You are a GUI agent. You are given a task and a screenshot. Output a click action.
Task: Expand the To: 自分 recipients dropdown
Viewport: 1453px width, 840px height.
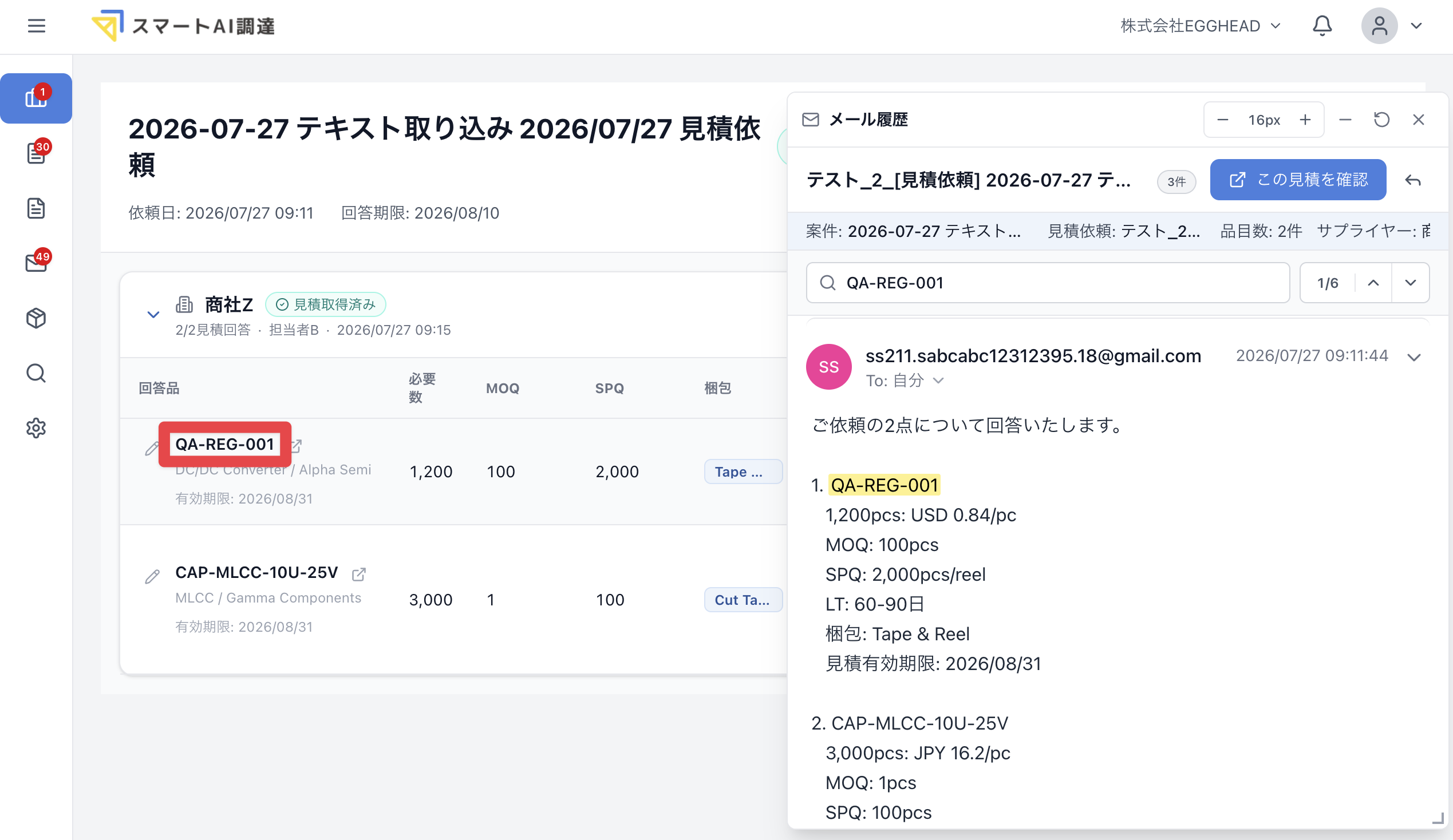coord(905,381)
